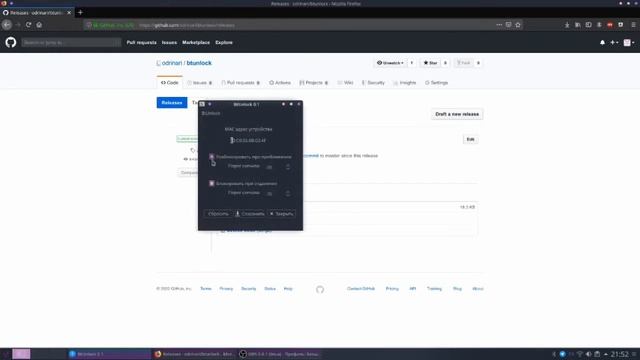This screenshot has height=360, width=640.
Task: Open Pricing footer link
Action: click(x=392, y=289)
